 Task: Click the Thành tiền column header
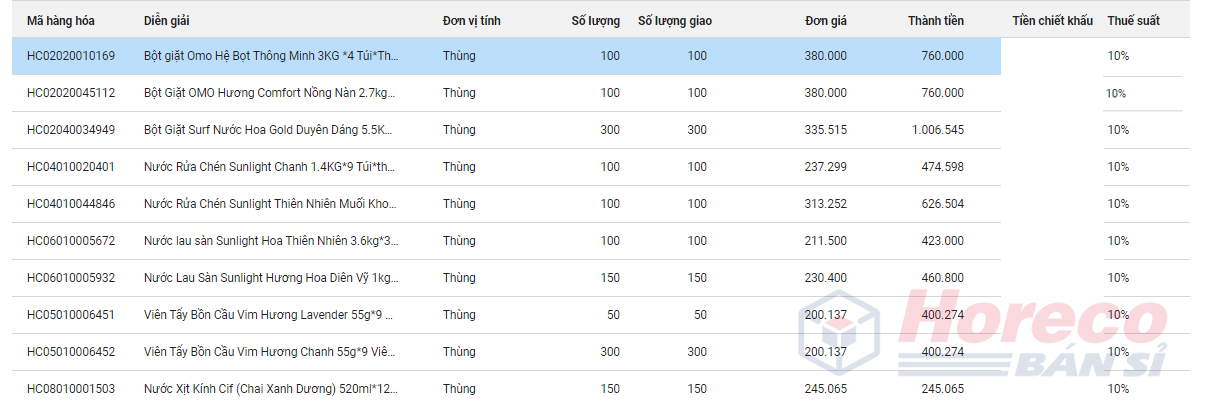click(x=936, y=21)
